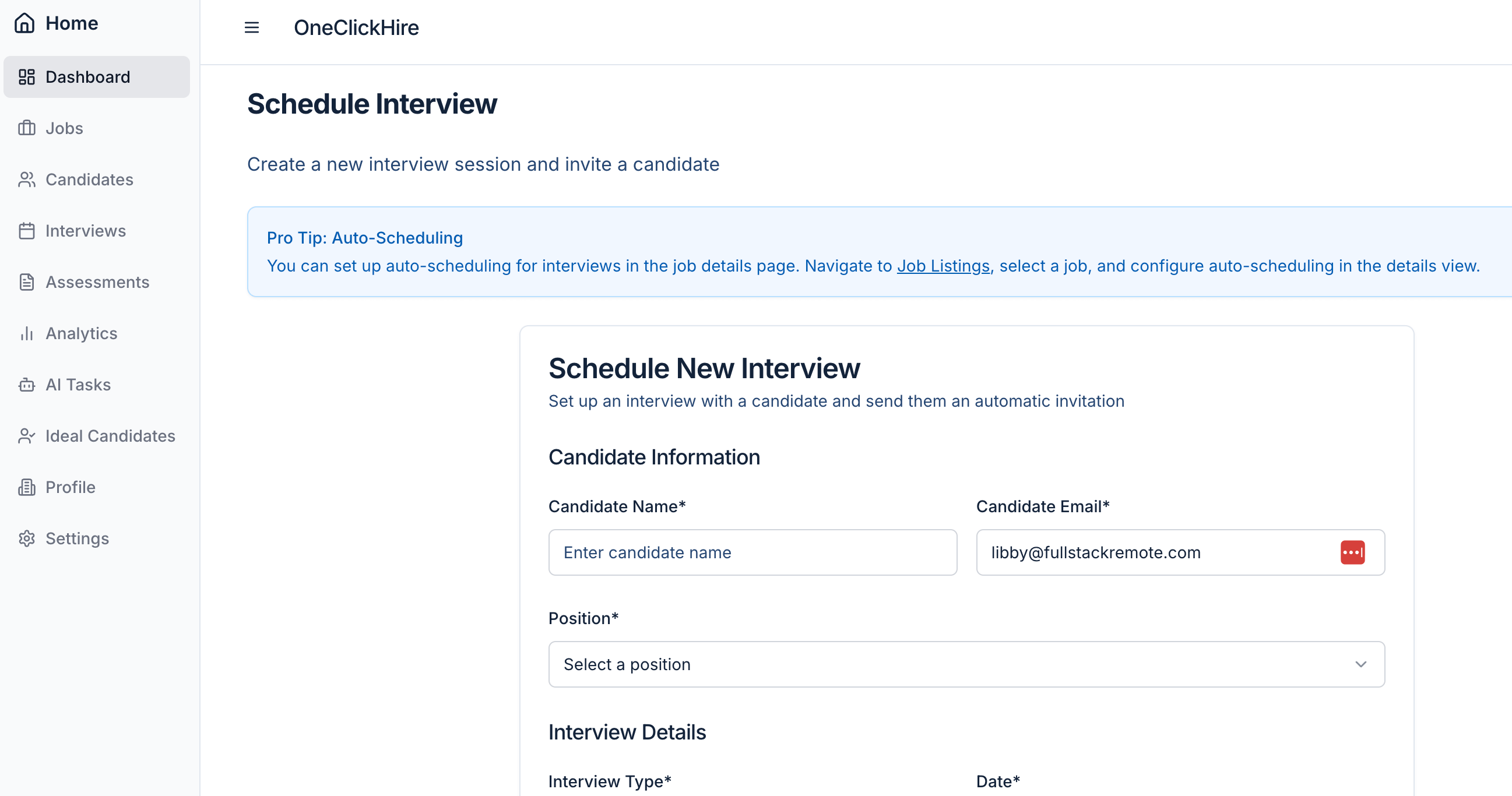Select the Assessments document icon
The image size is (1512, 796).
[x=27, y=282]
